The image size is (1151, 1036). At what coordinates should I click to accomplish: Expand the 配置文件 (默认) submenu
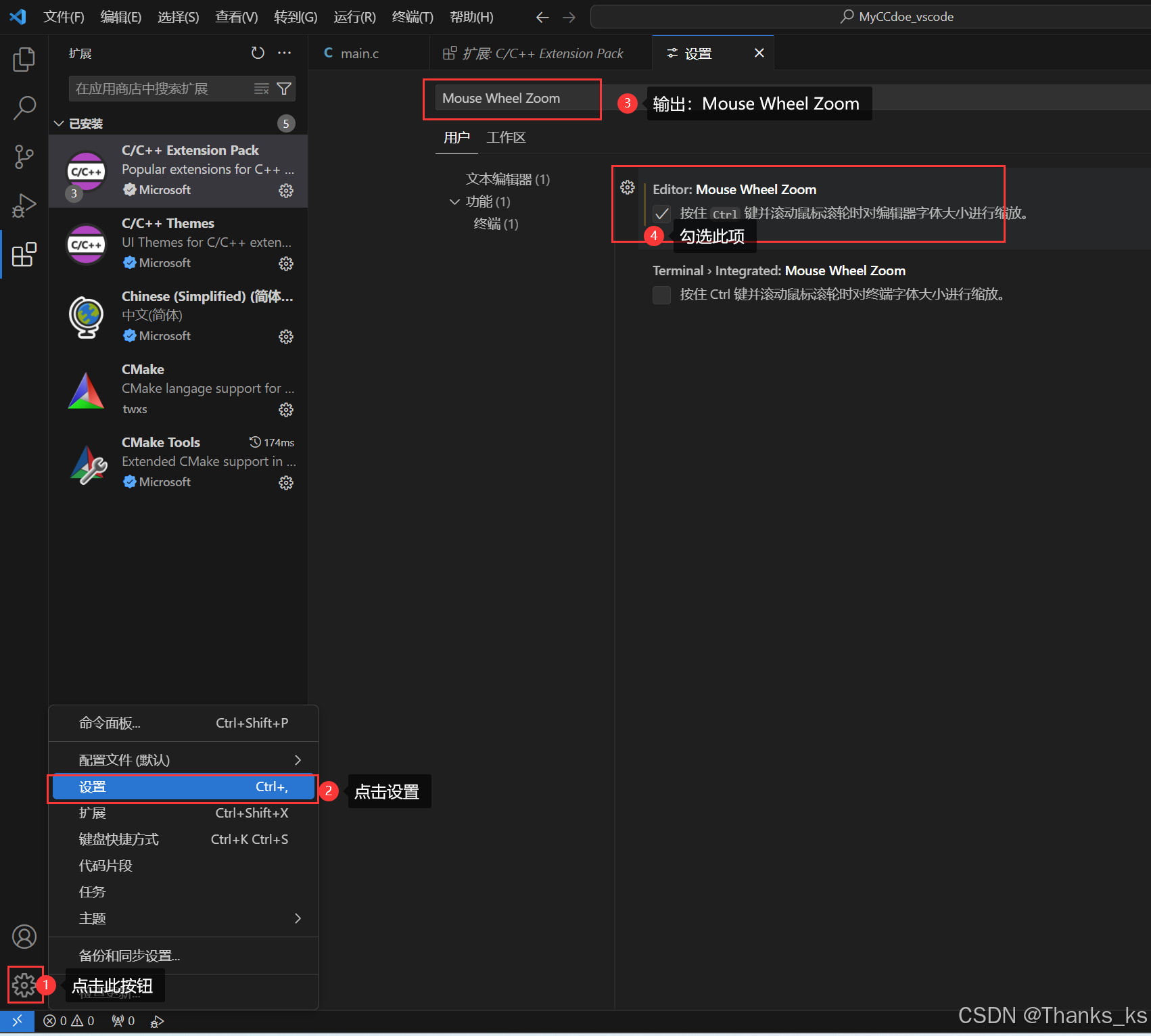pos(183,760)
